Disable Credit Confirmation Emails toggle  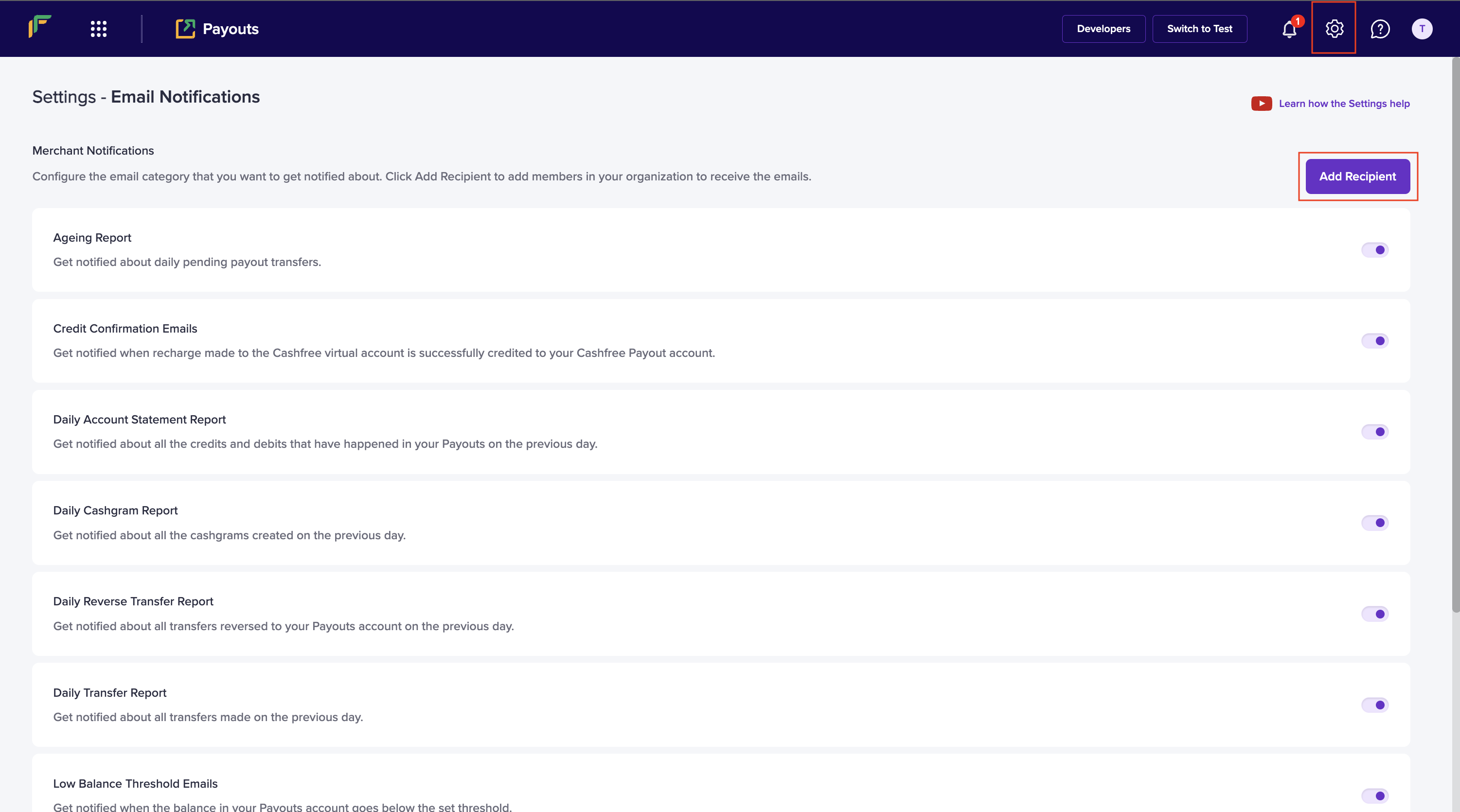[x=1374, y=341]
